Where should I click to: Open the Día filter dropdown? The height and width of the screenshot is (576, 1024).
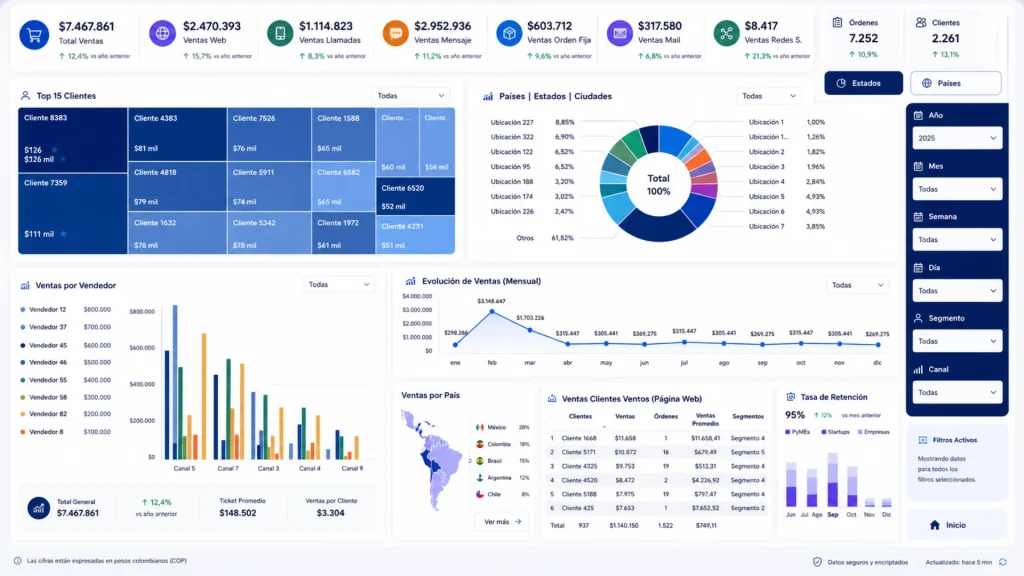point(957,291)
